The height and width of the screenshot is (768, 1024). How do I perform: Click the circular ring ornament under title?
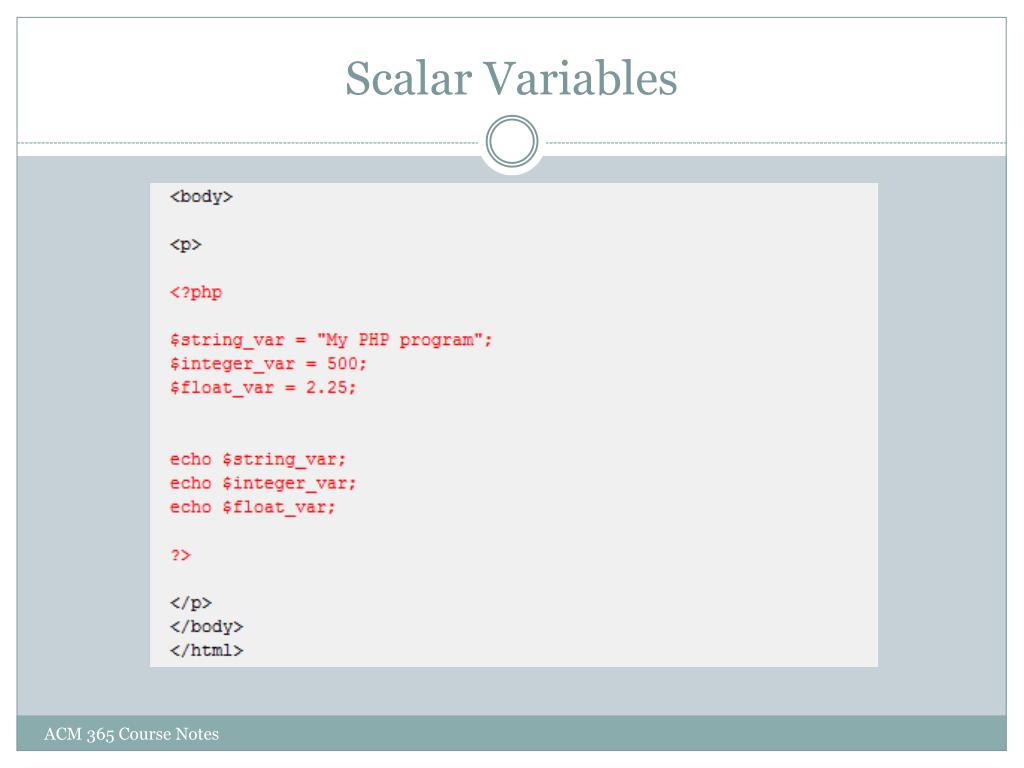coord(512,142)
